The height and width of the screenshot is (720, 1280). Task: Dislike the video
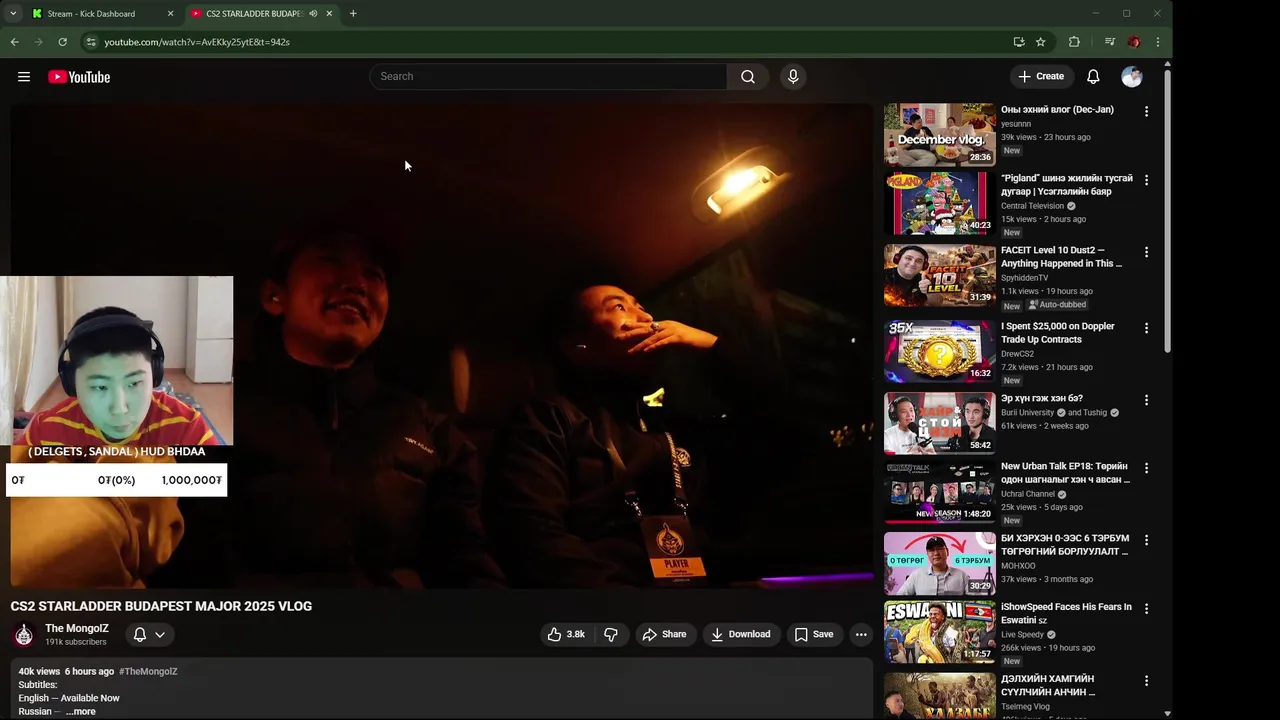[x=611, y=634]
